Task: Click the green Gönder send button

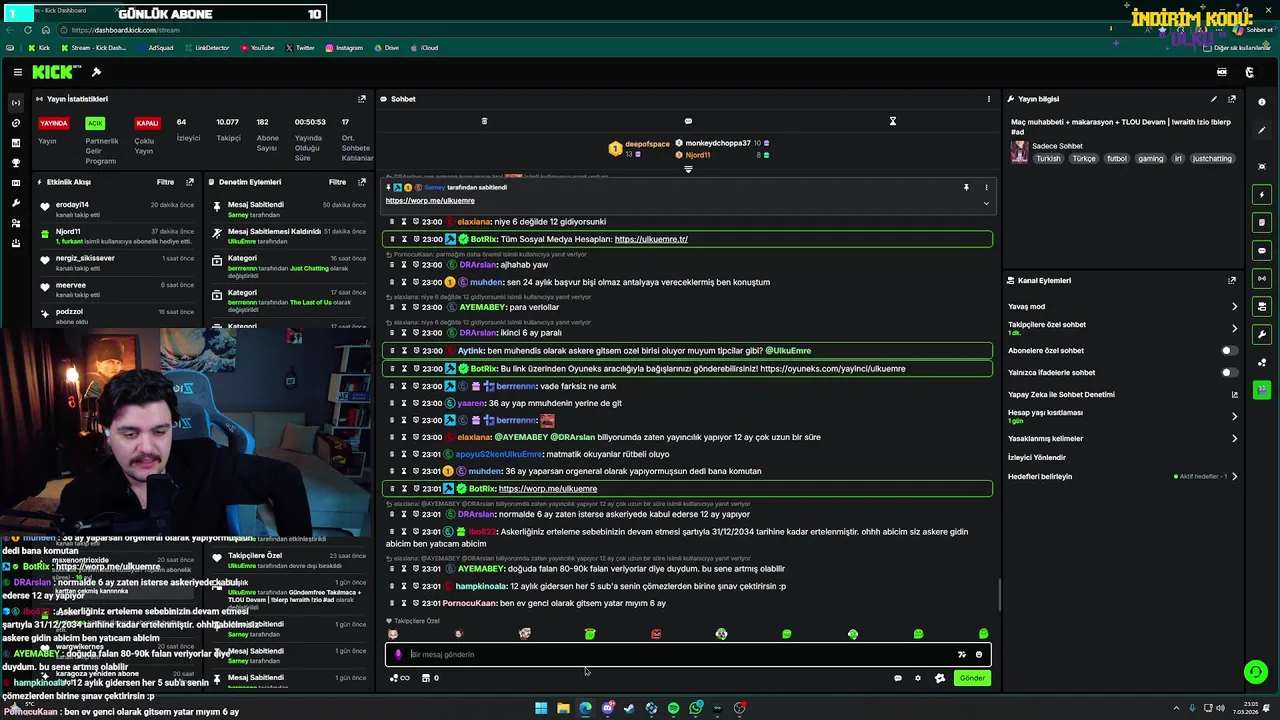Action: 972,678
